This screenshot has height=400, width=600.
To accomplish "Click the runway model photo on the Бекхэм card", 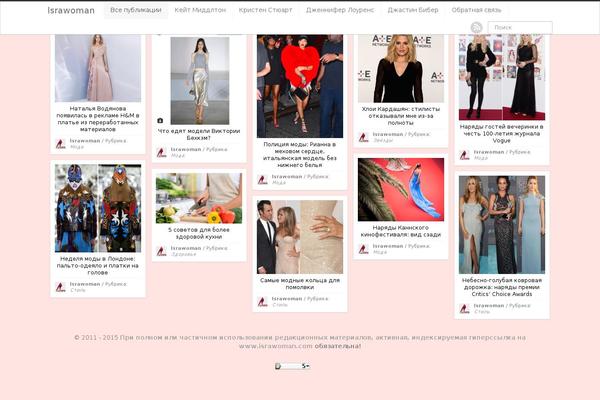I will [200, 80].
